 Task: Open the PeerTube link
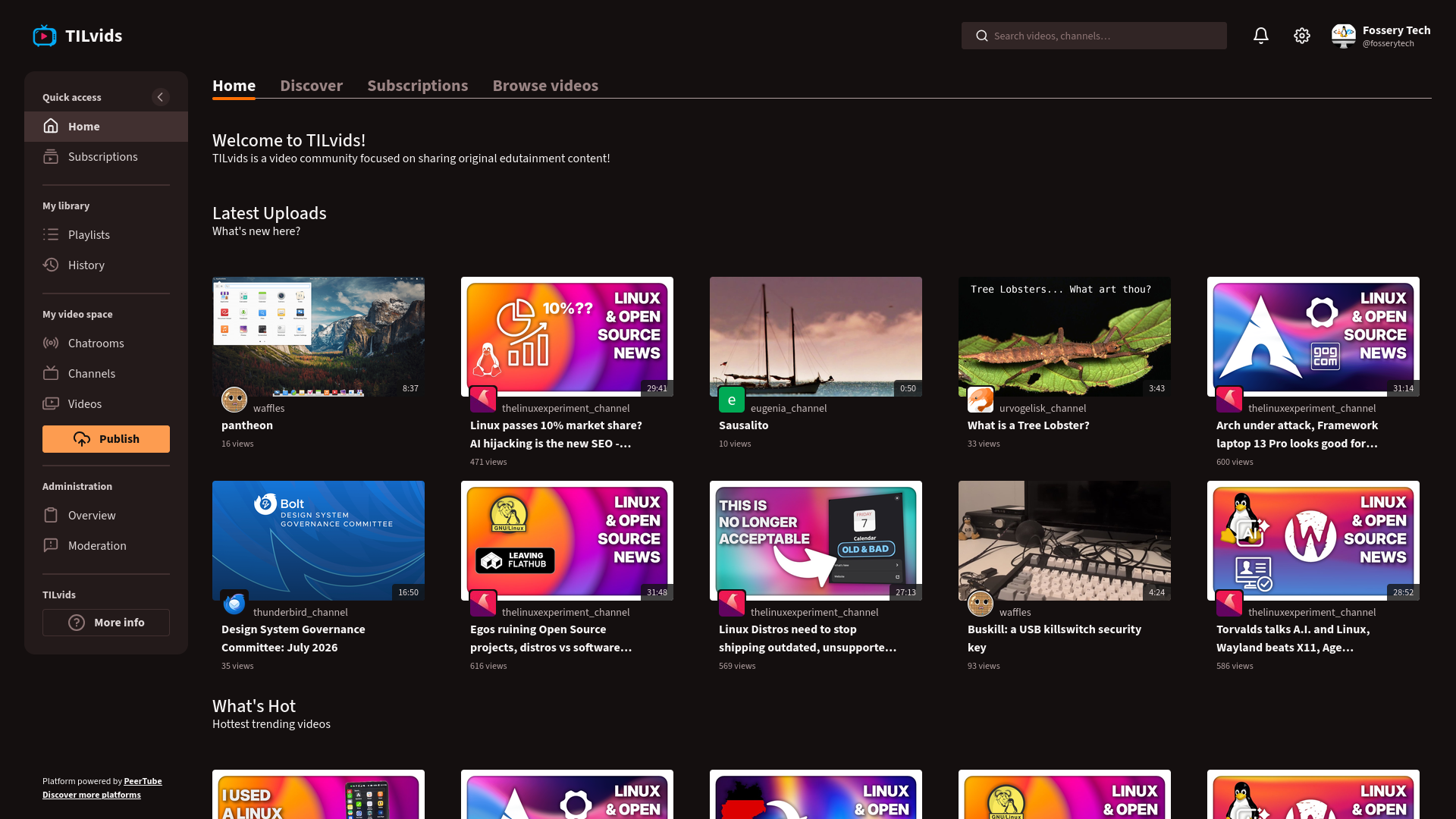click(143, 781)
